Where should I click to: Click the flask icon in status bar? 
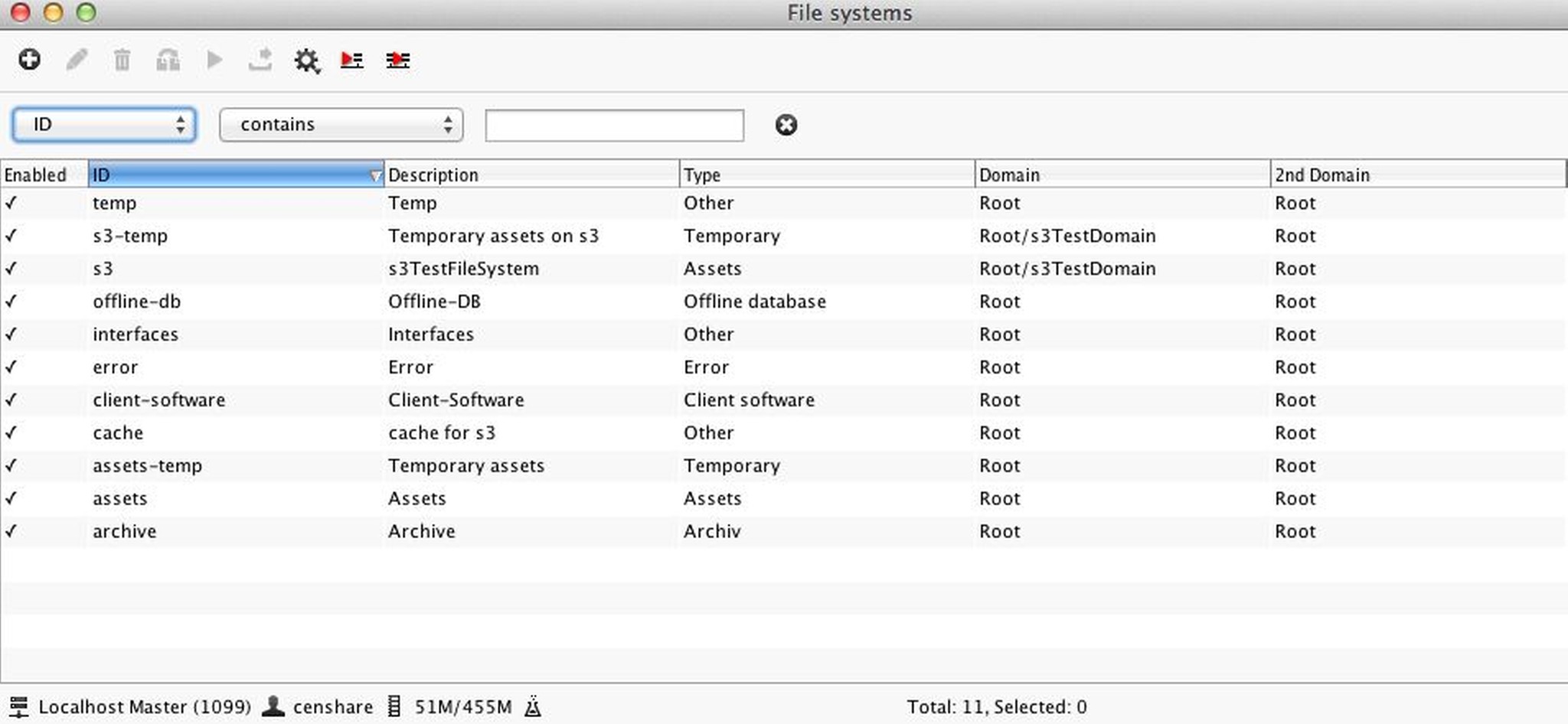click(533, 706)
